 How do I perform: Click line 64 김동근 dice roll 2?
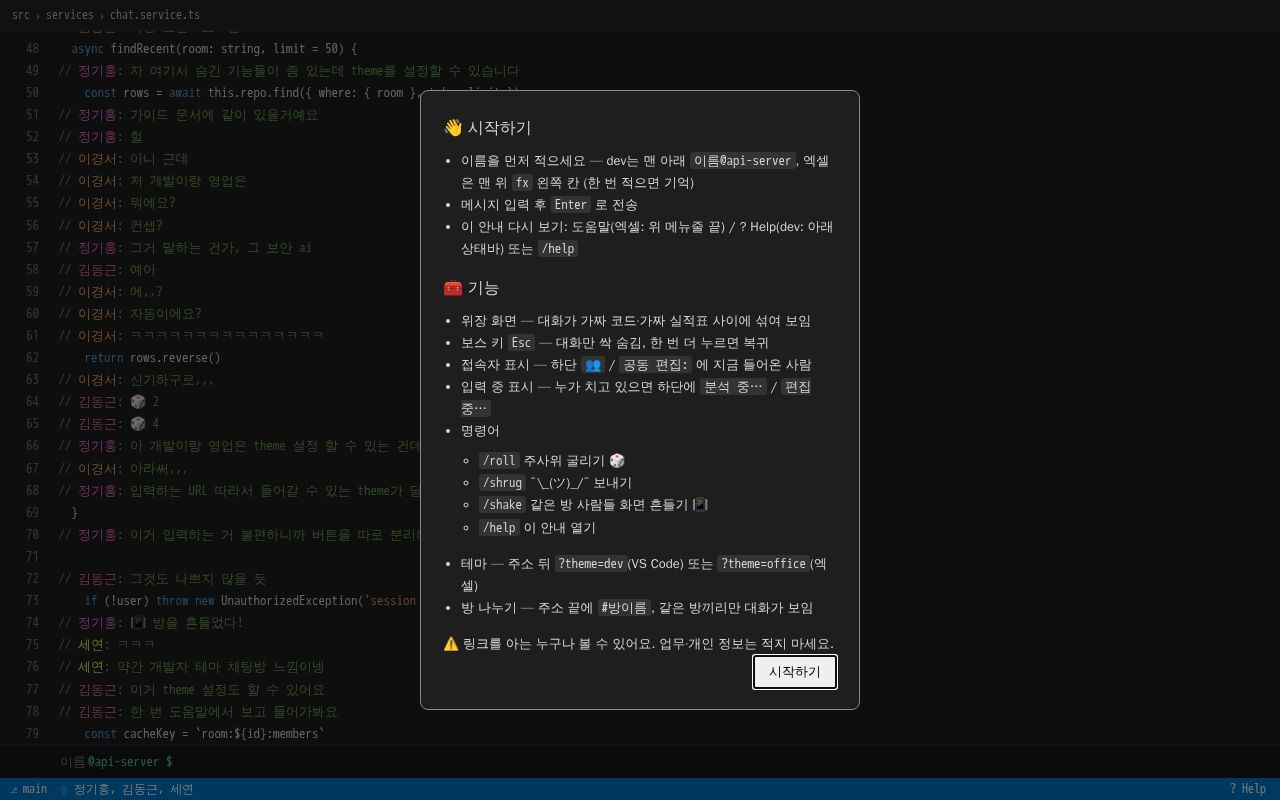coord(108,402)
